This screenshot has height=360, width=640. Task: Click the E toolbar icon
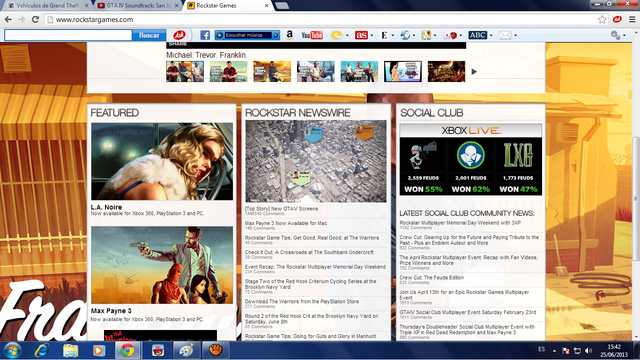[384, 35]
